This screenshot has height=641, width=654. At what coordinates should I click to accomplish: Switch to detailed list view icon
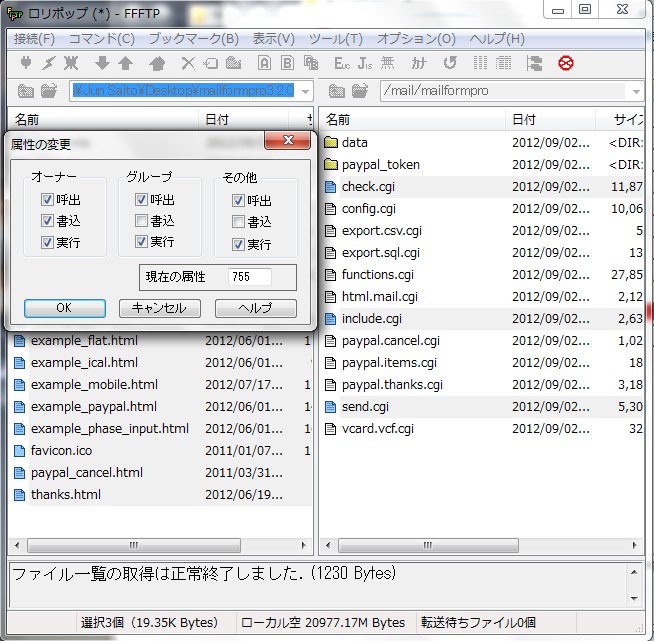pyautogui.click(x=503, y=63)
